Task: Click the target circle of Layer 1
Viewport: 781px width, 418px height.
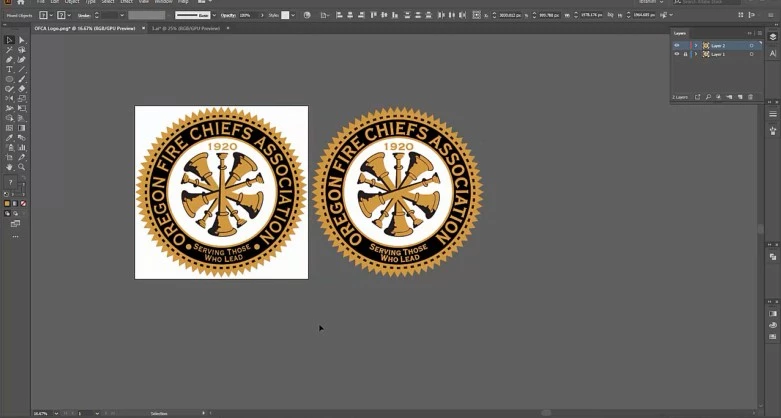Action: 752,54
